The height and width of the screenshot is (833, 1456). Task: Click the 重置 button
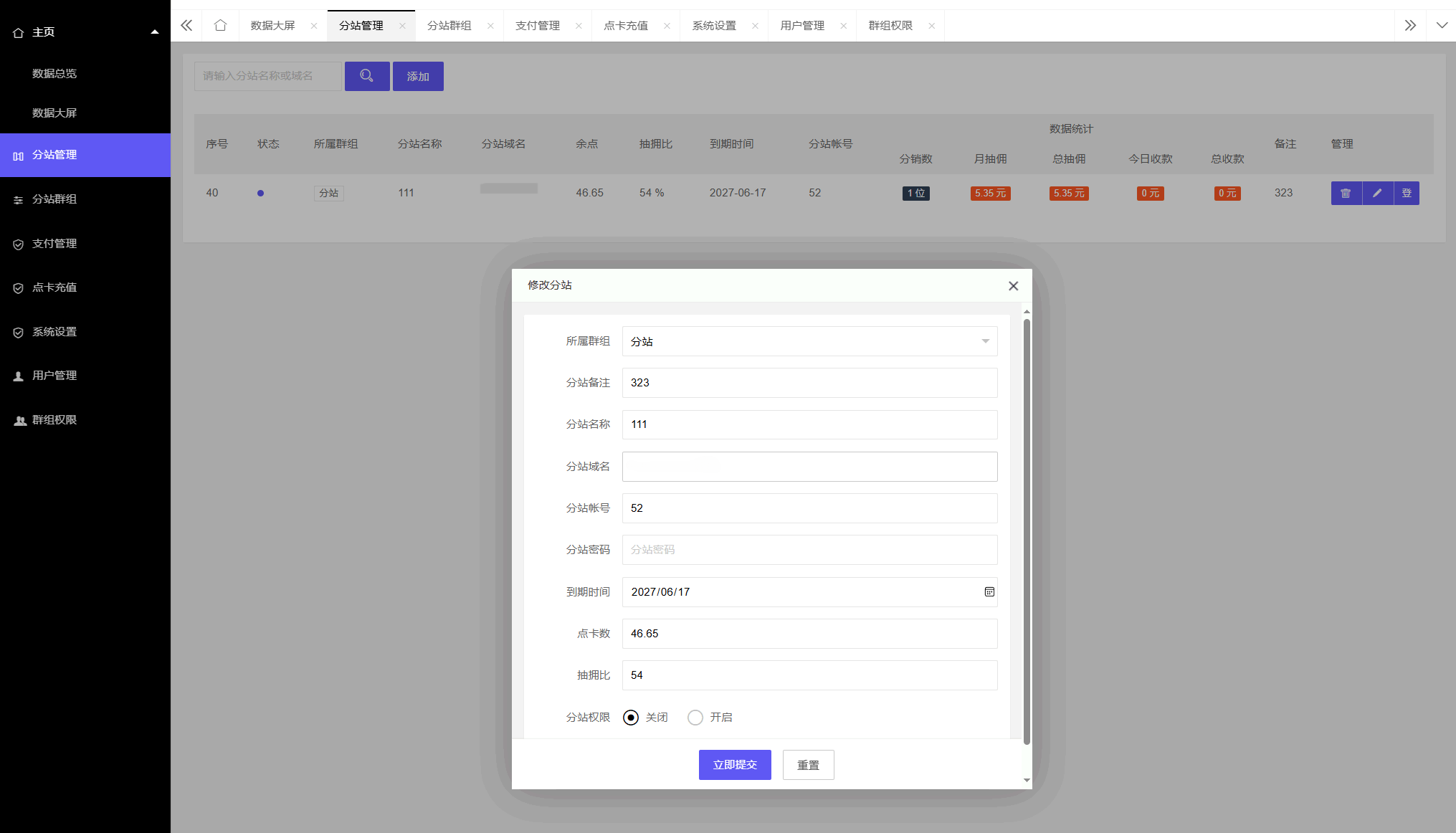(808, 765)
